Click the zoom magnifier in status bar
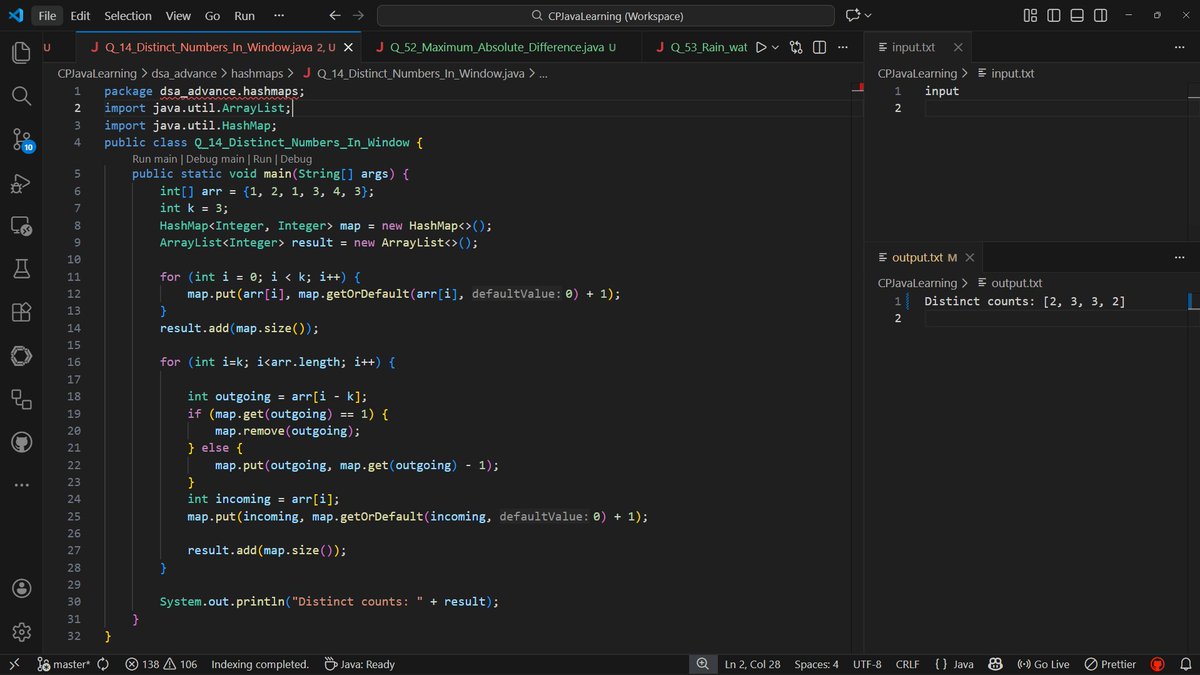This screenshot has height=675, width=1200. tap(703, 664)
